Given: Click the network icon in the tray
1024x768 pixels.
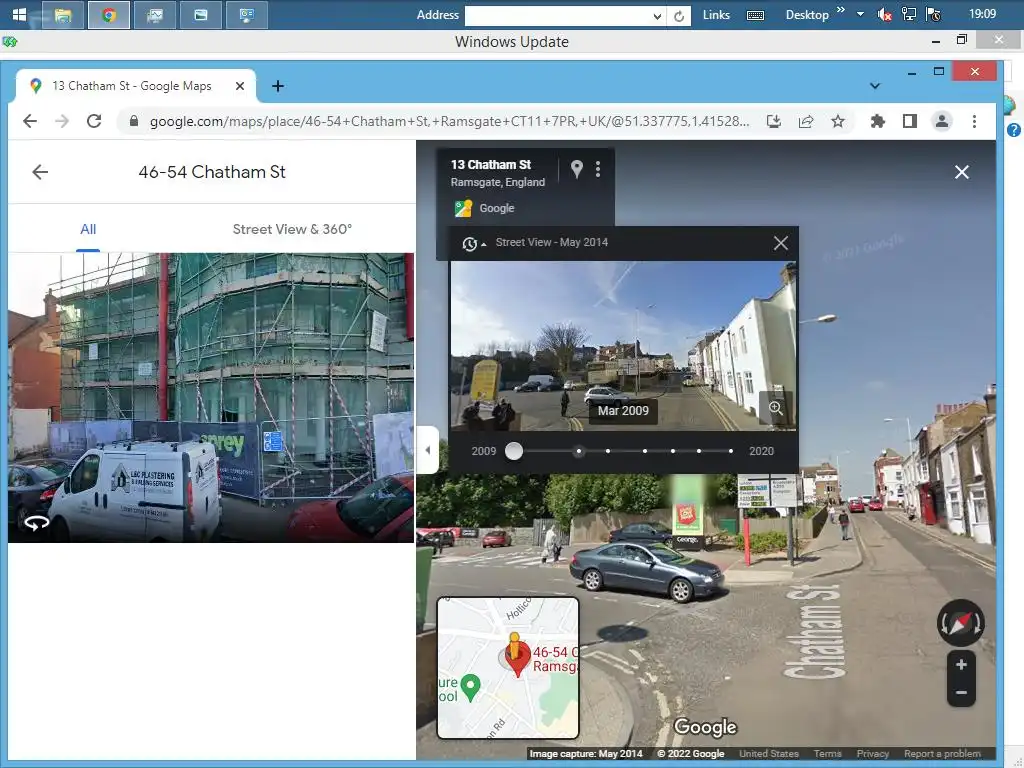Looking at the screenshot, I should 908,14.
